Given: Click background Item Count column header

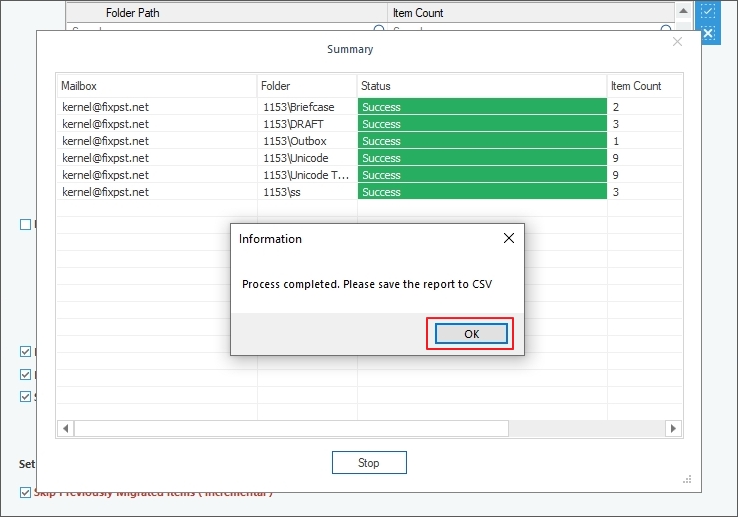Looking at the screenshot, I should click(x=531, y=13).
